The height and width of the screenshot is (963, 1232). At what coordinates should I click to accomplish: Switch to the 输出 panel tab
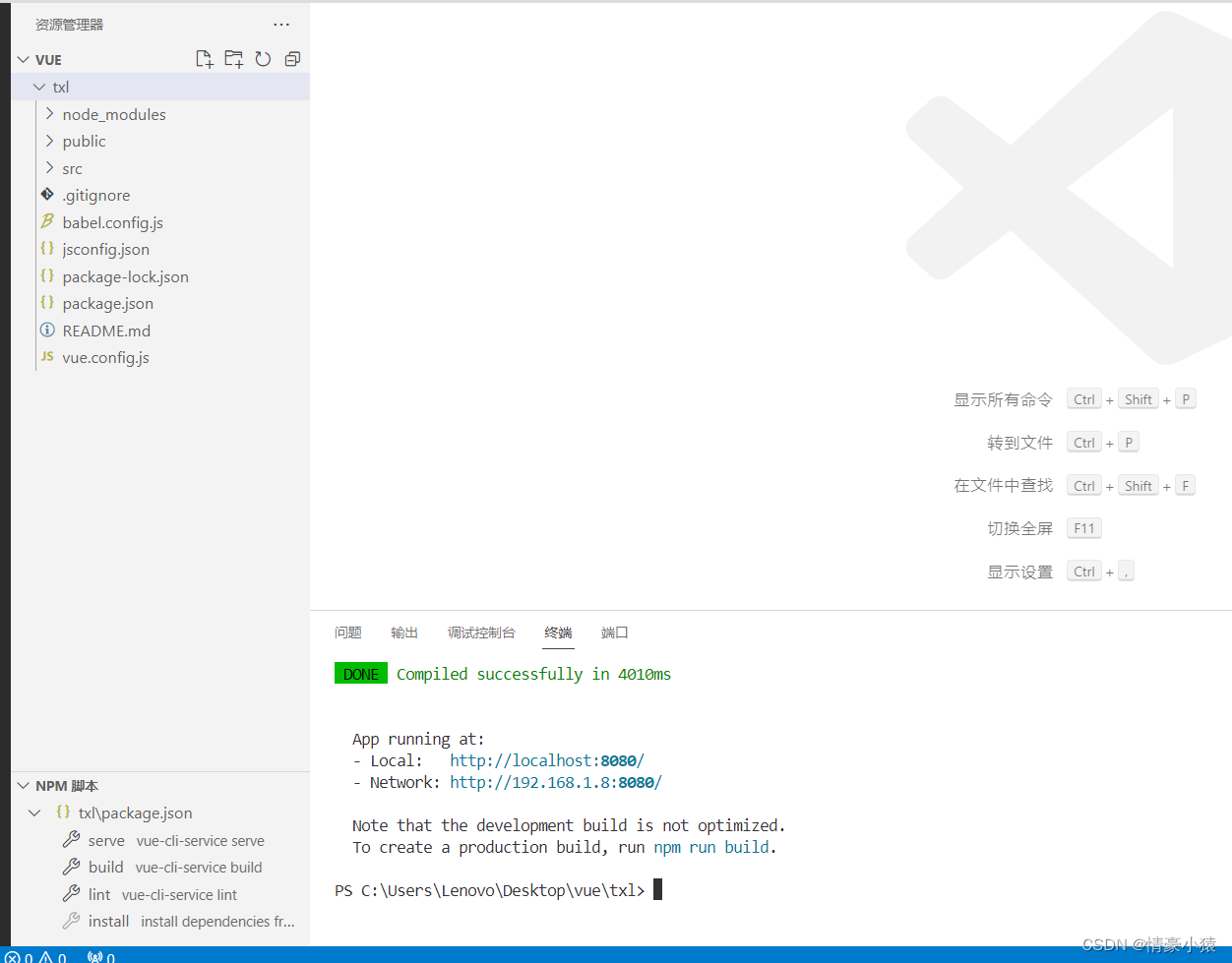point(403,632)
